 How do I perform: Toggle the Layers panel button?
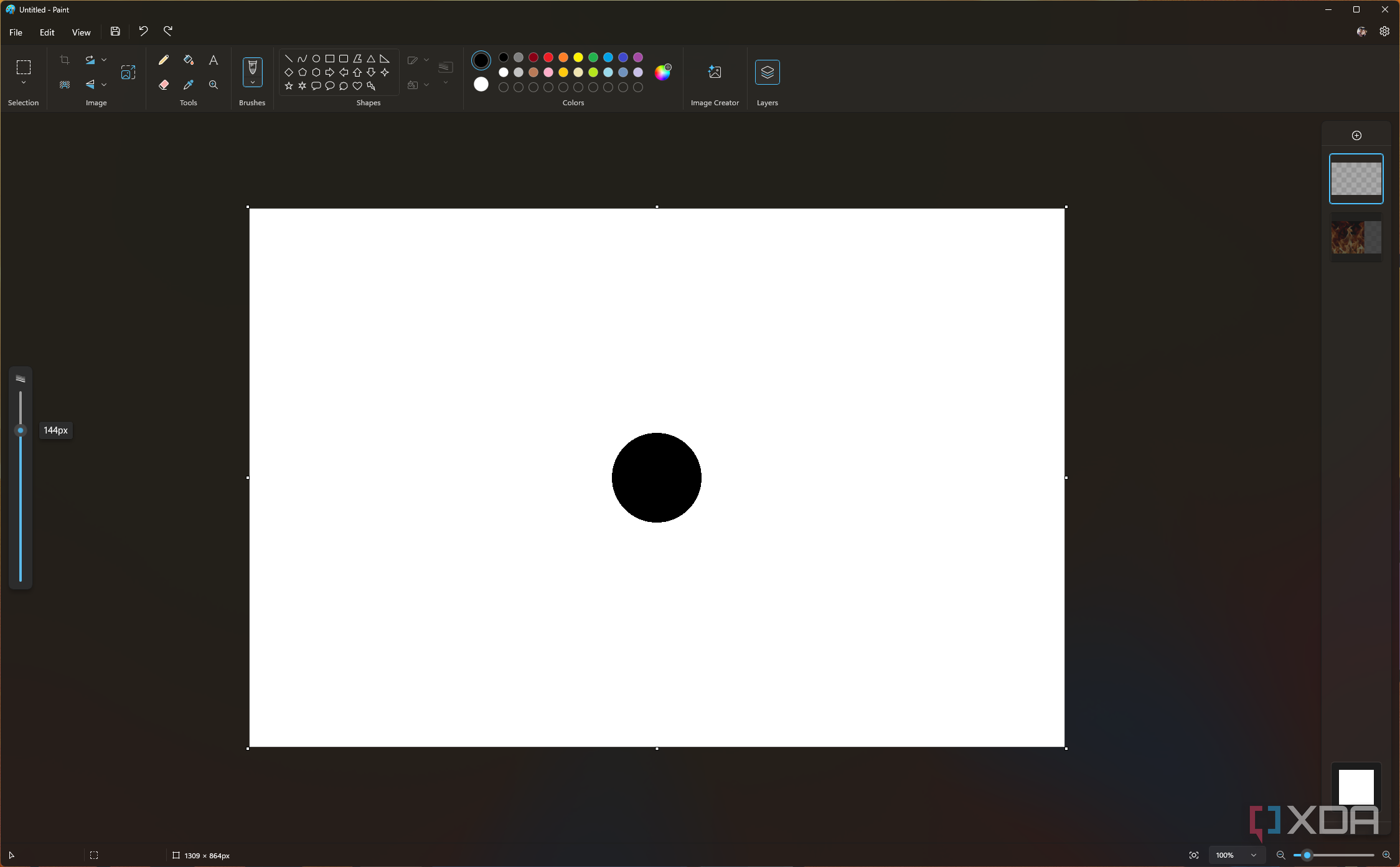767,72
